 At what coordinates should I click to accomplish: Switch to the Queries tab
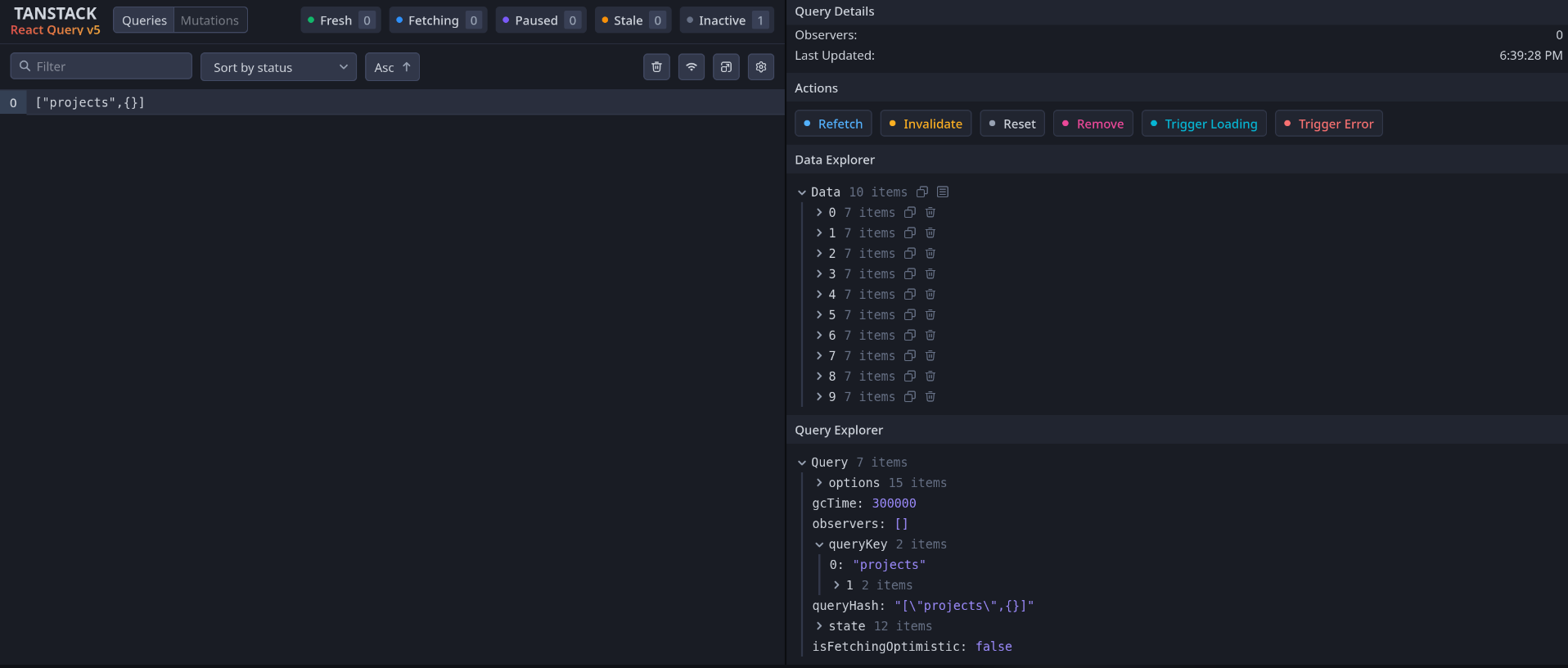coord(144,20)
